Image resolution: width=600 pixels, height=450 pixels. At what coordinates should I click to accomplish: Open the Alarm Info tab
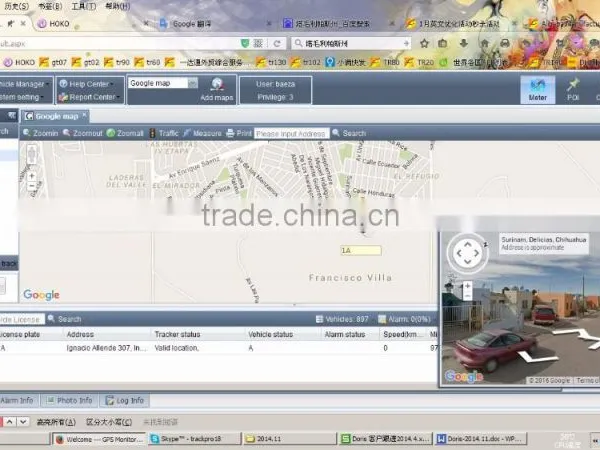tap(18, 400)
